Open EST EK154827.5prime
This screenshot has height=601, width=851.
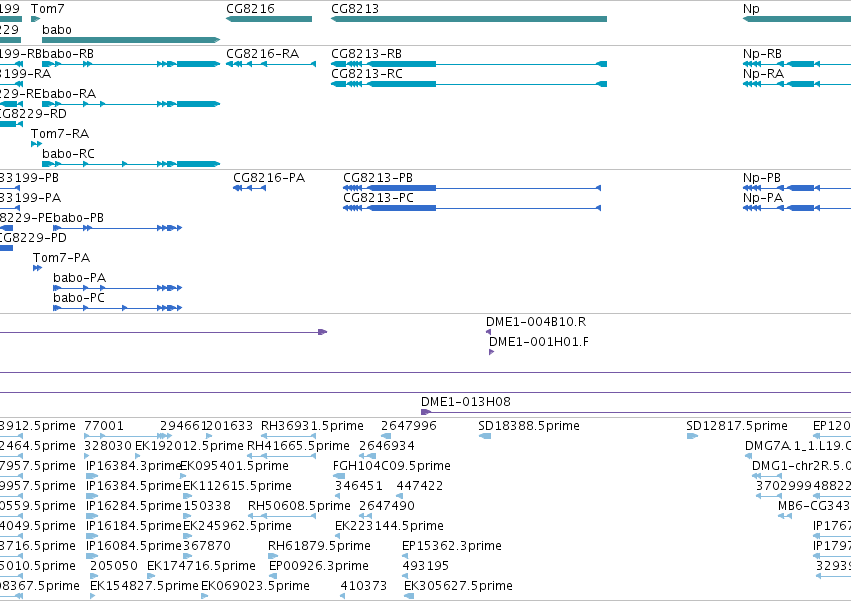[x=93, y=596]
